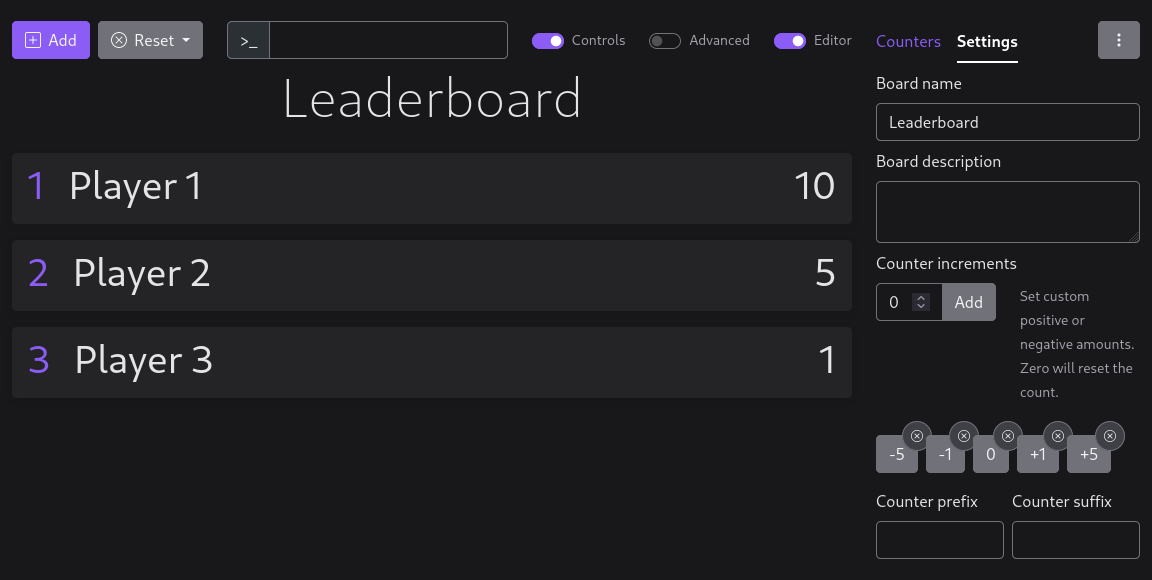Open the three-dot more options menu
This screenshot has height=580, width=1152.
[x=1119, y=41]
